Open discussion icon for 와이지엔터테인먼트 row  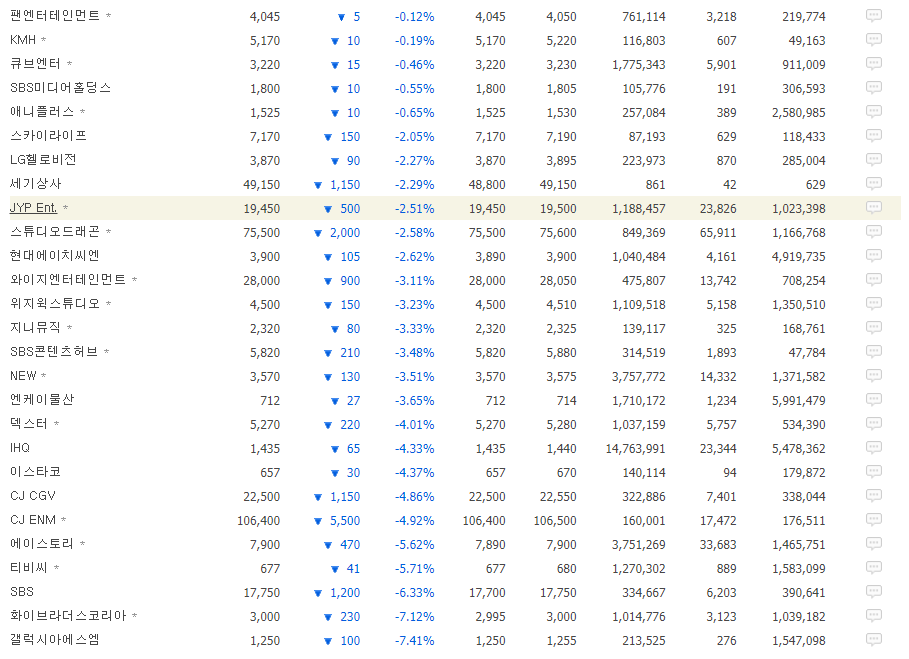pyautogui.click(x=874, y=279)
